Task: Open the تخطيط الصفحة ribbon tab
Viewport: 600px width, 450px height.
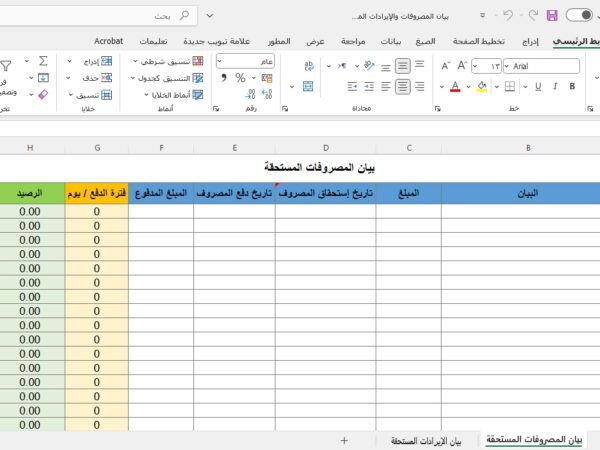Action: 479,41
